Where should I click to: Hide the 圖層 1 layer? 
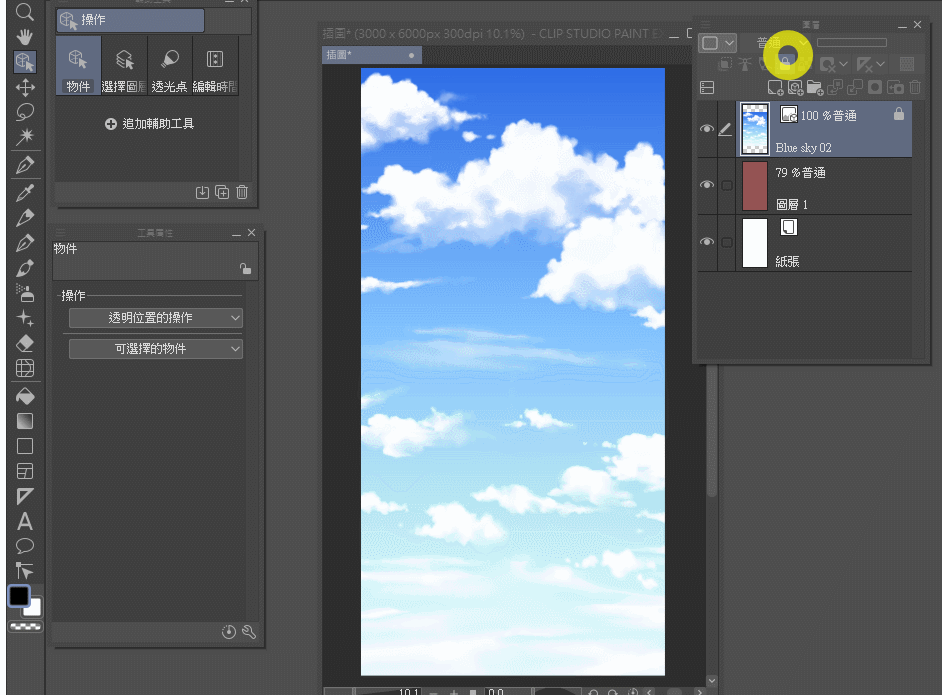[x=707, y=184]
